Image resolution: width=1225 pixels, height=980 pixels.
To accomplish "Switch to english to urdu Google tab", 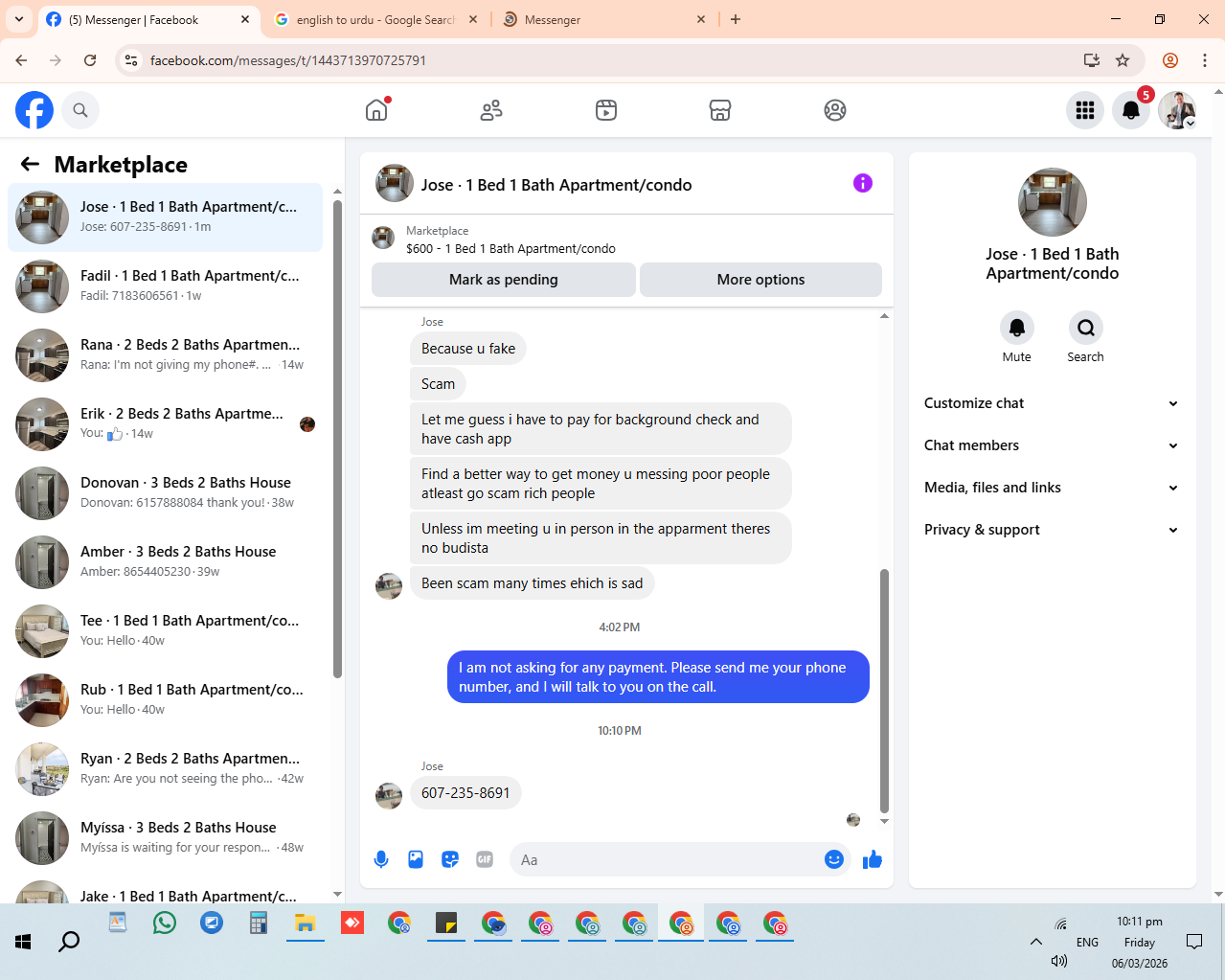I will pos(375,19).
